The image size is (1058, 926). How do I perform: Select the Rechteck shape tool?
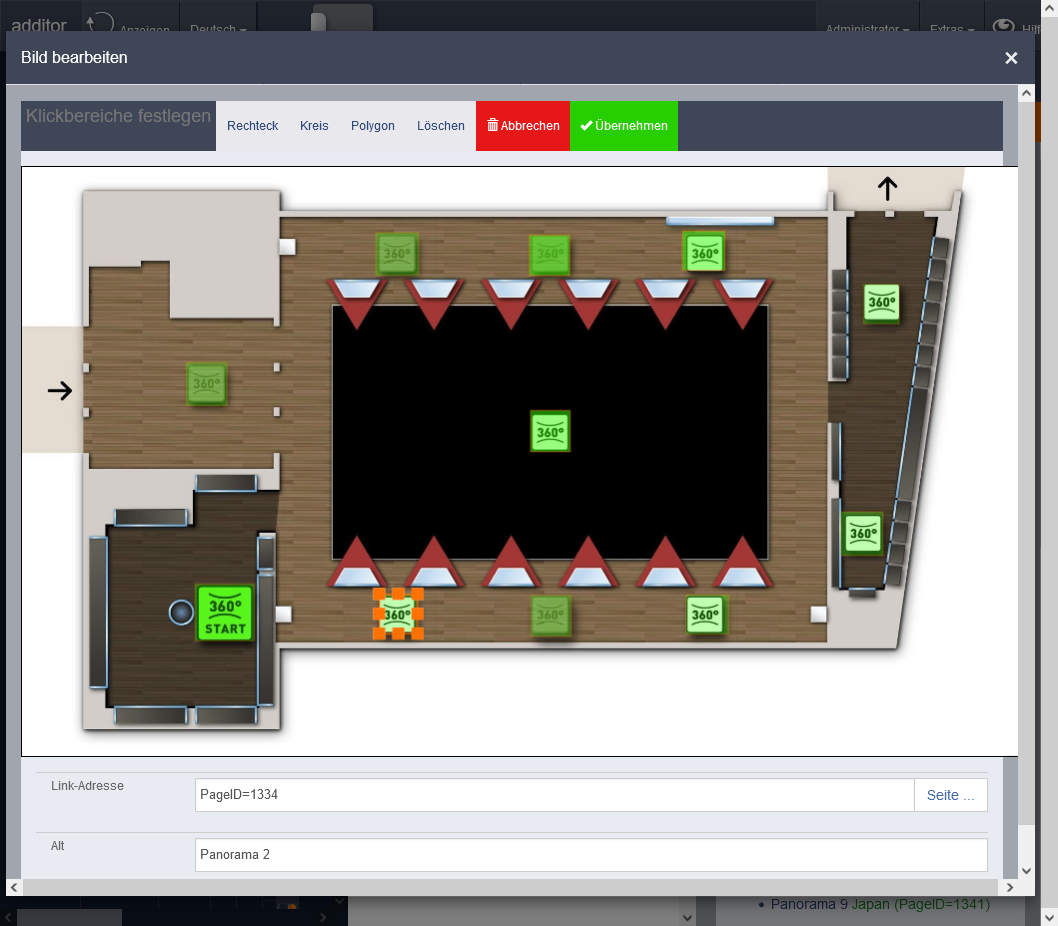coord(252,126)
